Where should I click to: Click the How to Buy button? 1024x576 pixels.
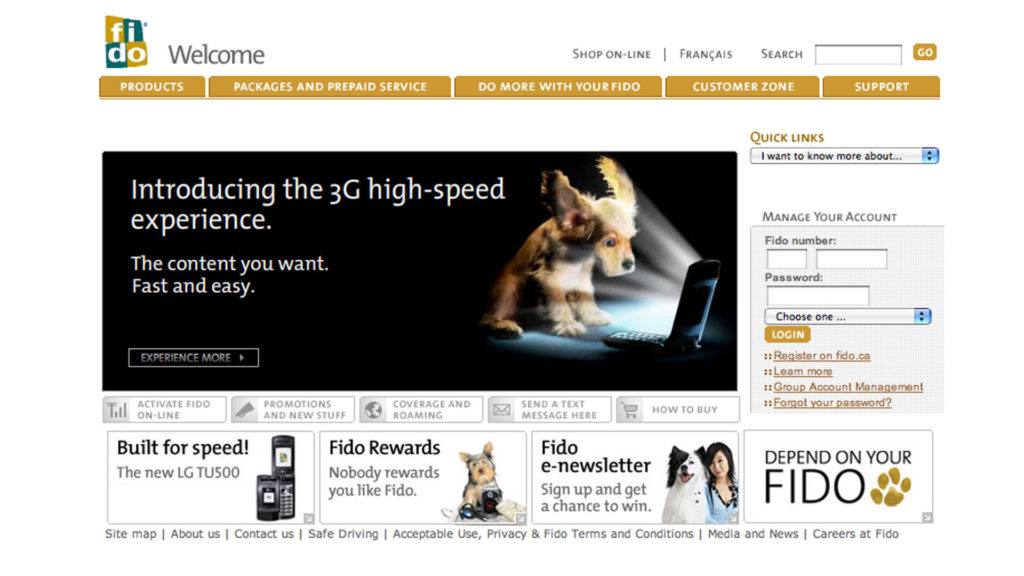[678, 410]
